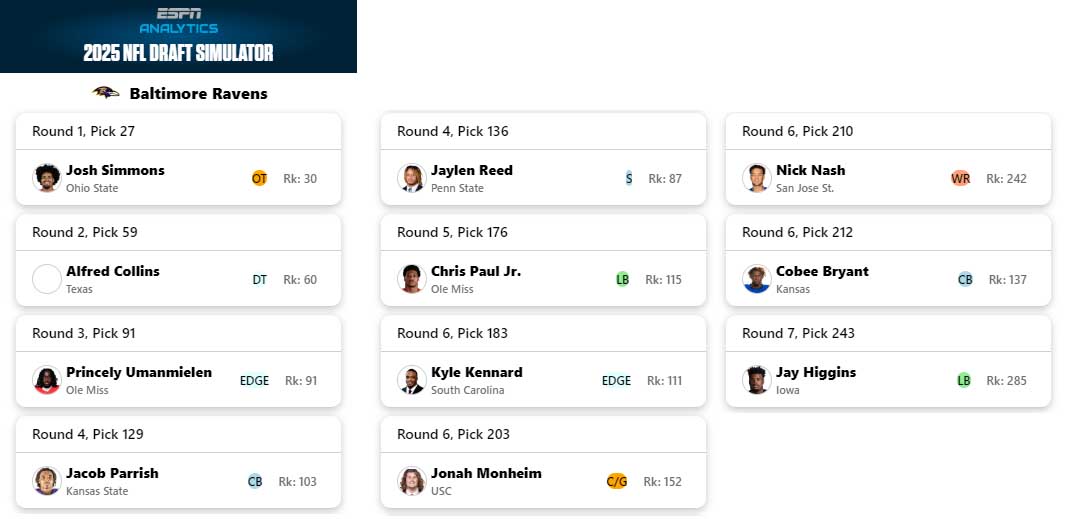Click the Baltimore Ravens team heading

click(x=199, y=94)
